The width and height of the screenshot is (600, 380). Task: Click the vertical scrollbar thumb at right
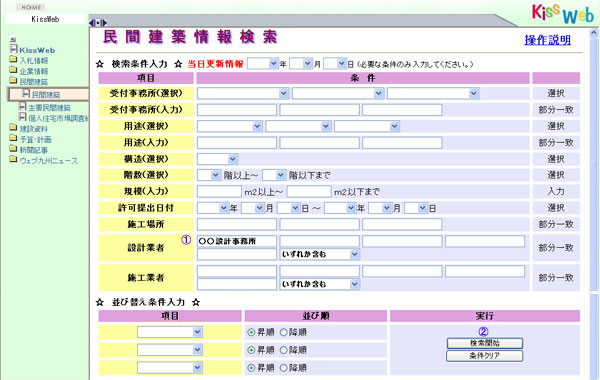tap(594, 164)
